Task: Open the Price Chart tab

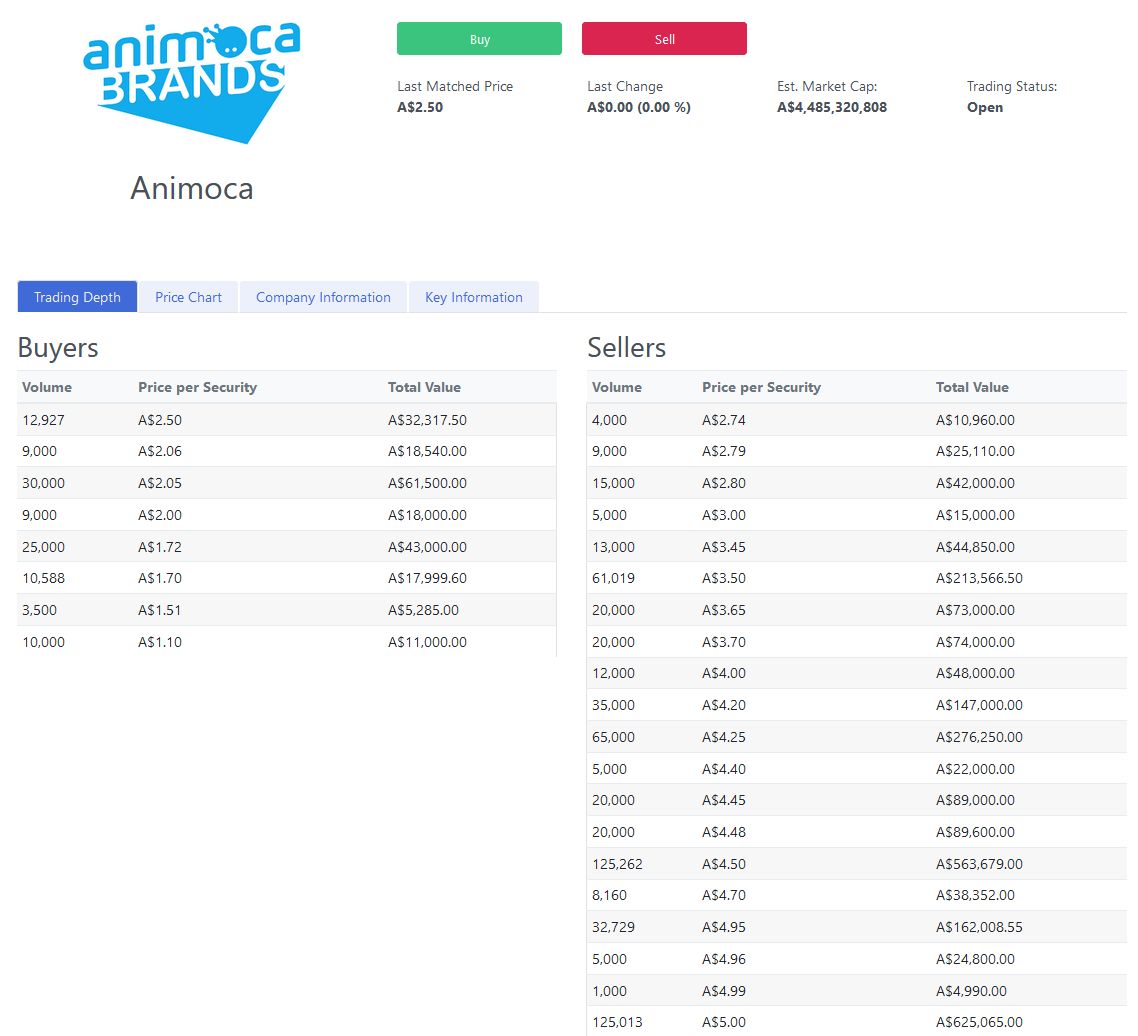Action: 188,297
